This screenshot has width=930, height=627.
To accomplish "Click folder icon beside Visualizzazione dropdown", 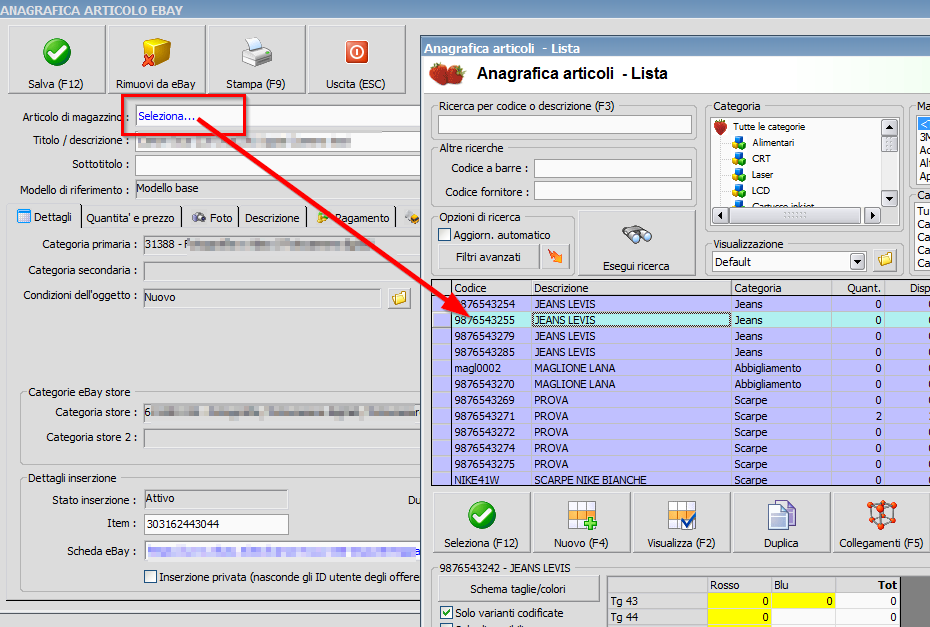I will (x=885, y=260).
